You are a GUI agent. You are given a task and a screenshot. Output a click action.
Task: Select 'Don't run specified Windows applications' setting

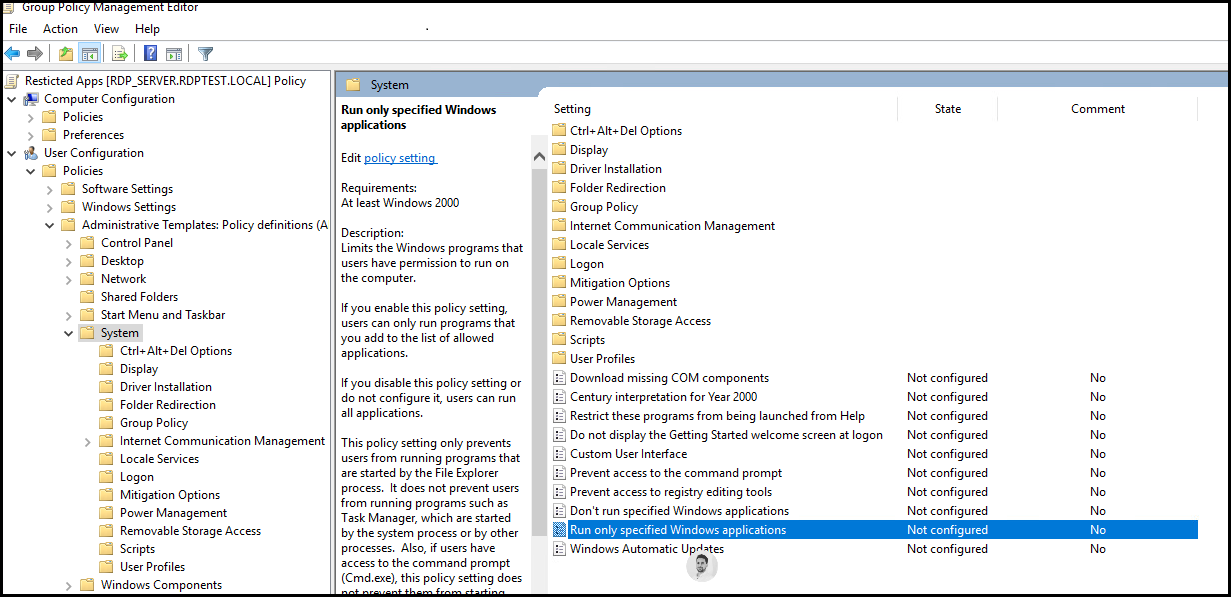[679, 511]
